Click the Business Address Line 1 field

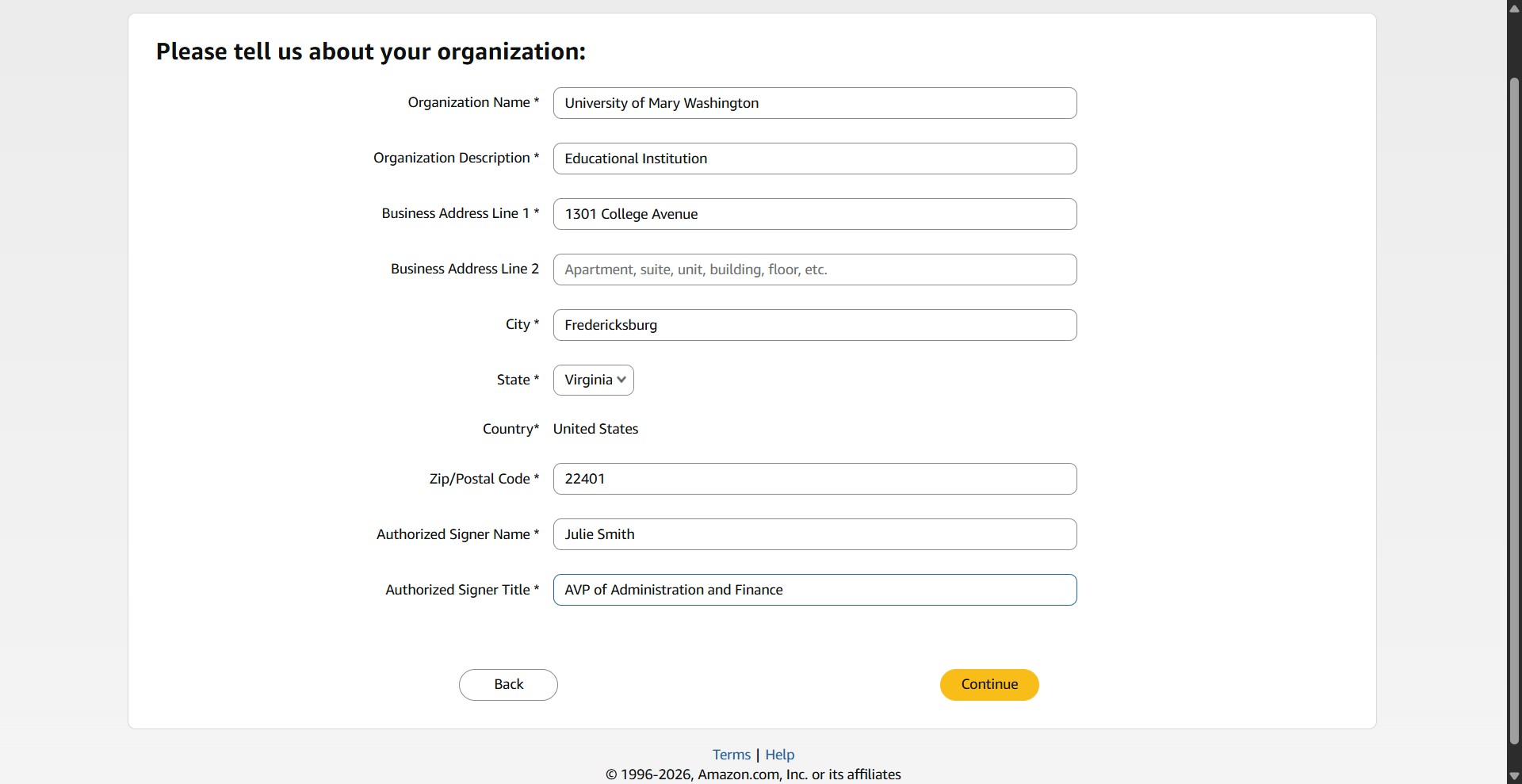[815, 213]
